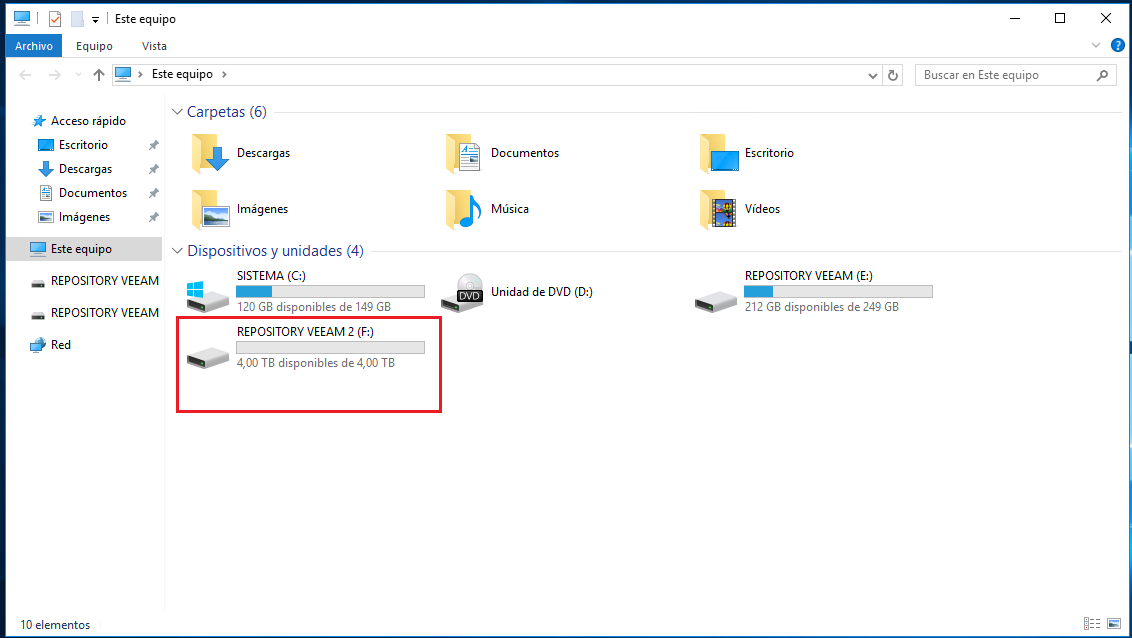
Task: Open the Archivo menu
Action: coord(33,45)
